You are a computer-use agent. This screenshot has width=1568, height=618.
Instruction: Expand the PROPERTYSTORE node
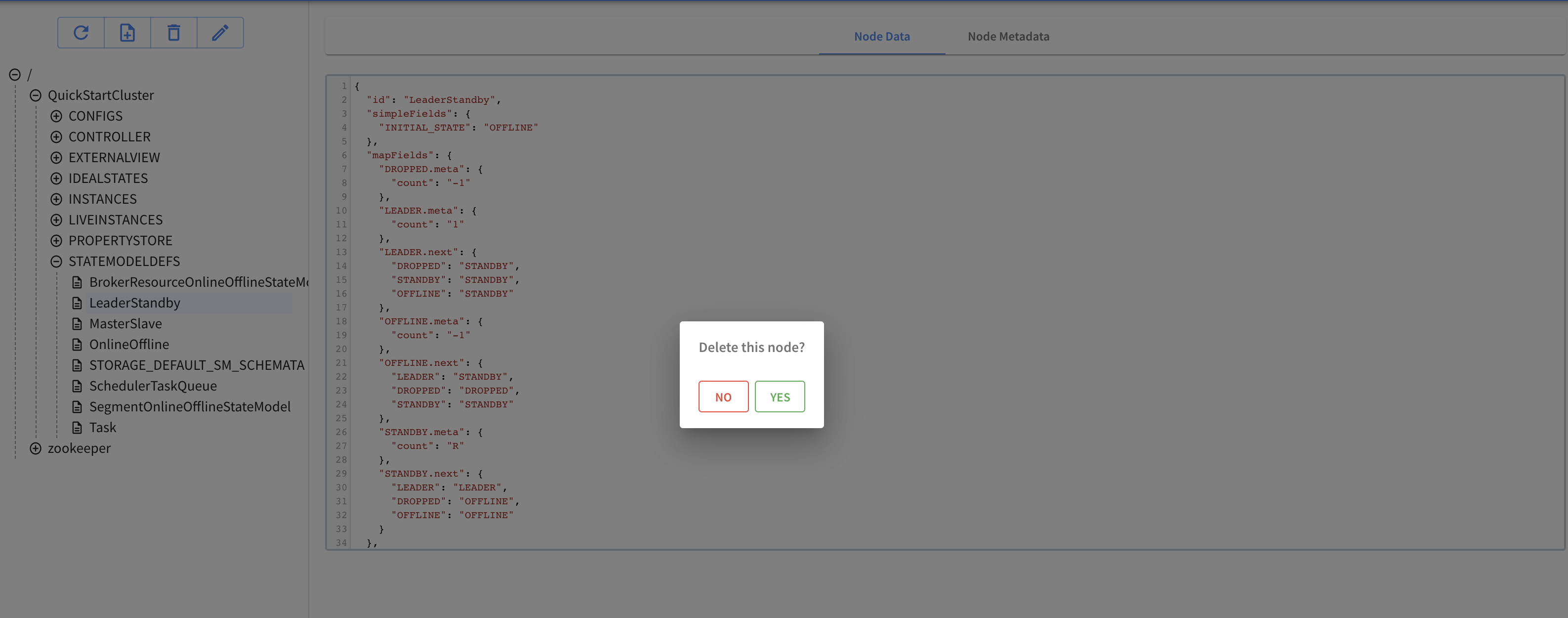click(x=57, y=241)
